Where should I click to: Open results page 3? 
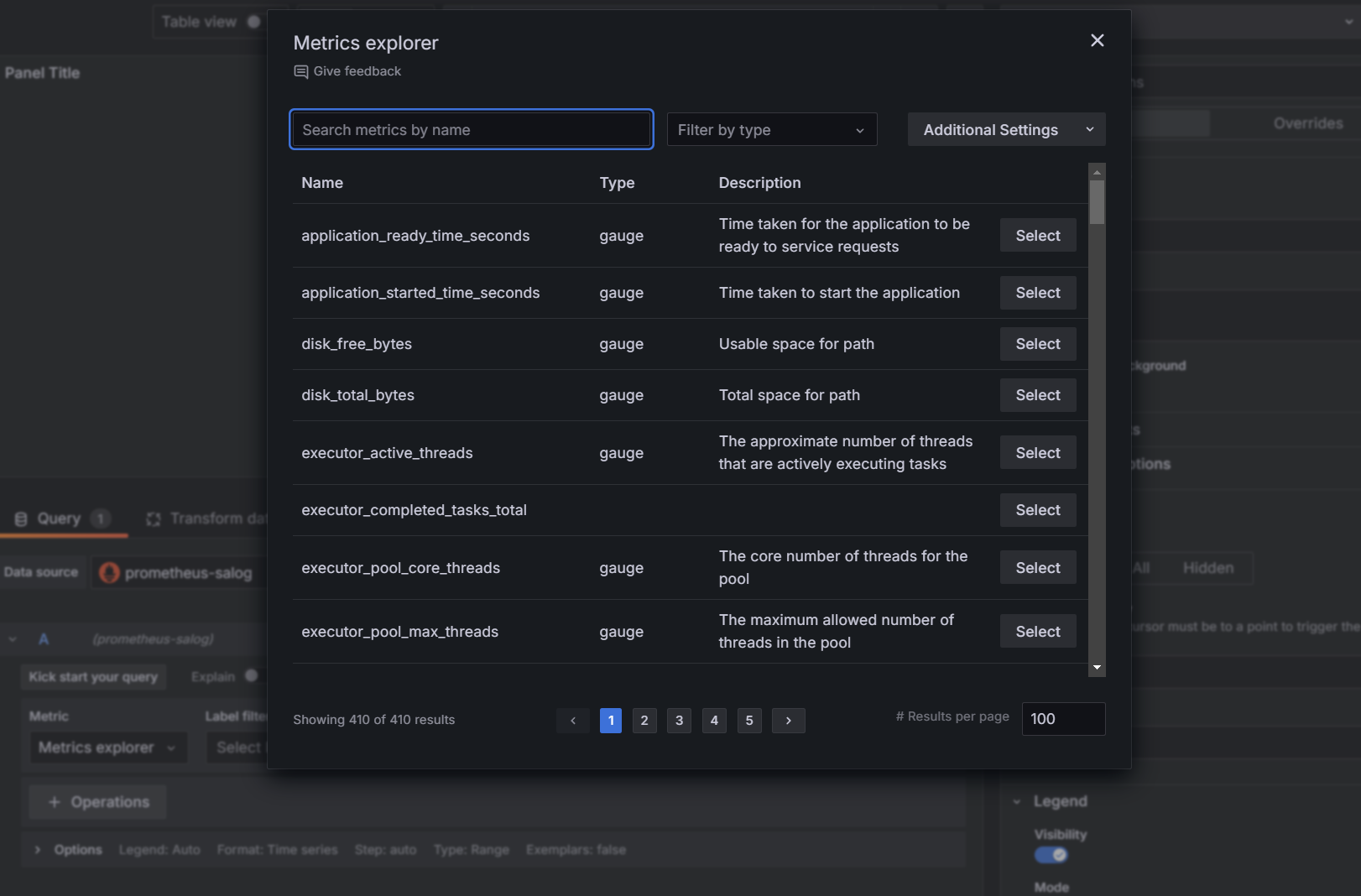pyautogui.click(x=680, y=721)
